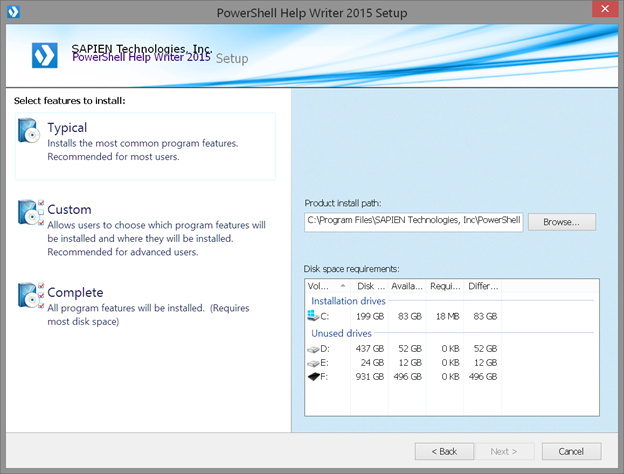Click the F: external drive icon
This screenshot has width=624, height=474.
pos(314,376)
